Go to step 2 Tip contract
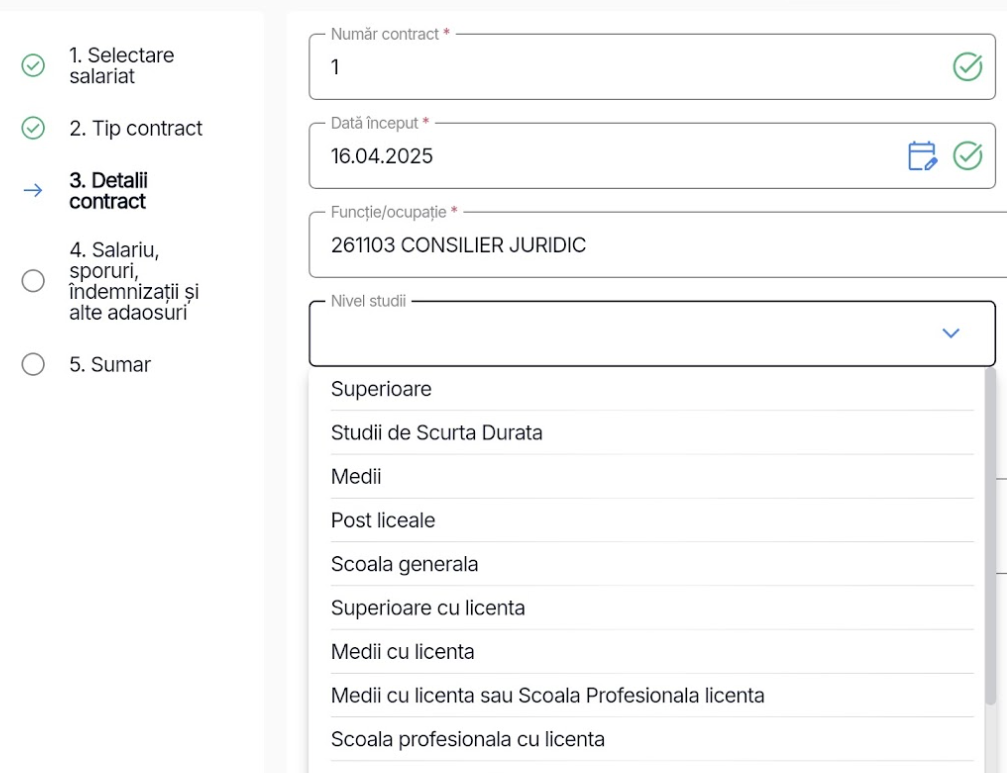 click(136, 128)
